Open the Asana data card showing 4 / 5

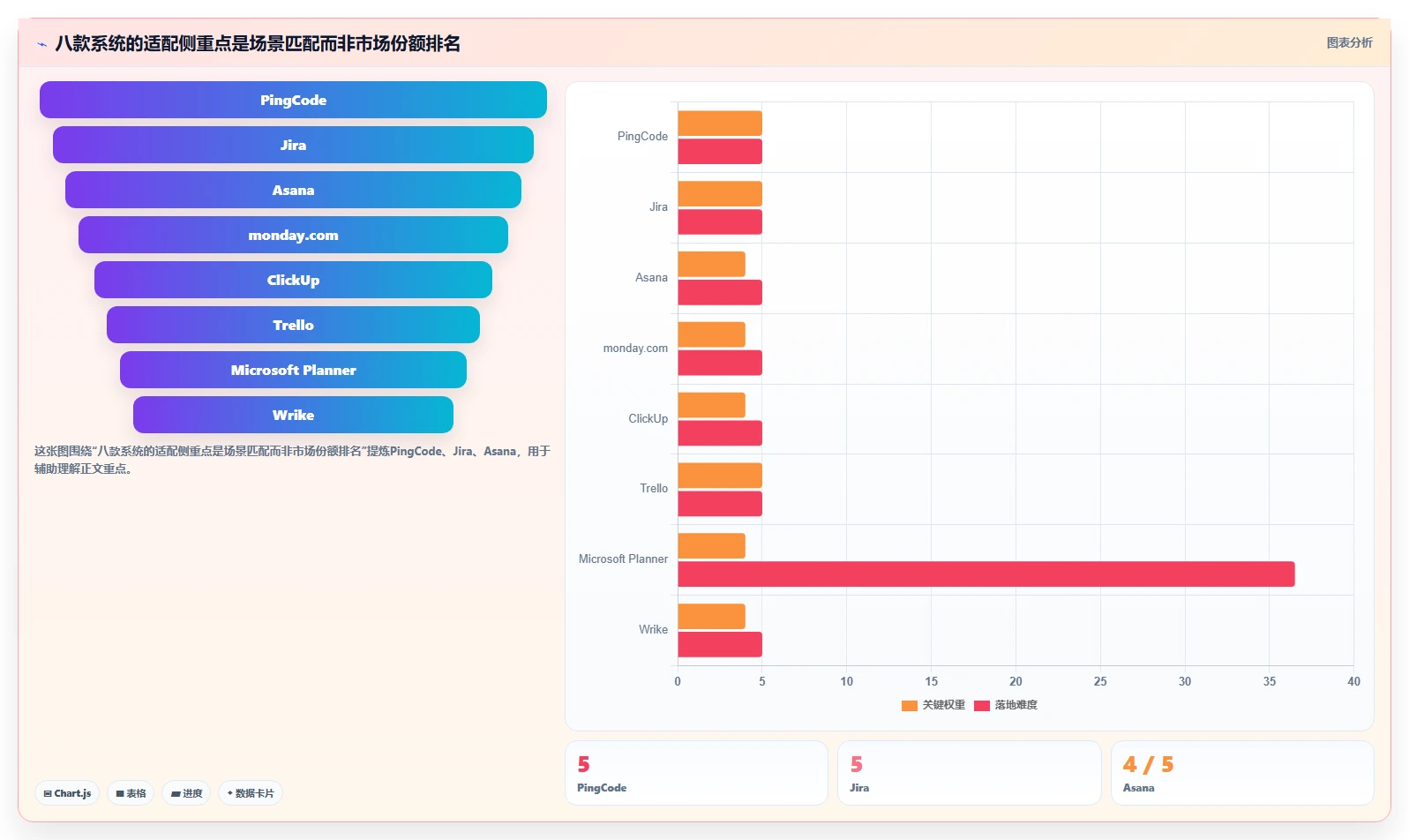(x=1242, y=773)
